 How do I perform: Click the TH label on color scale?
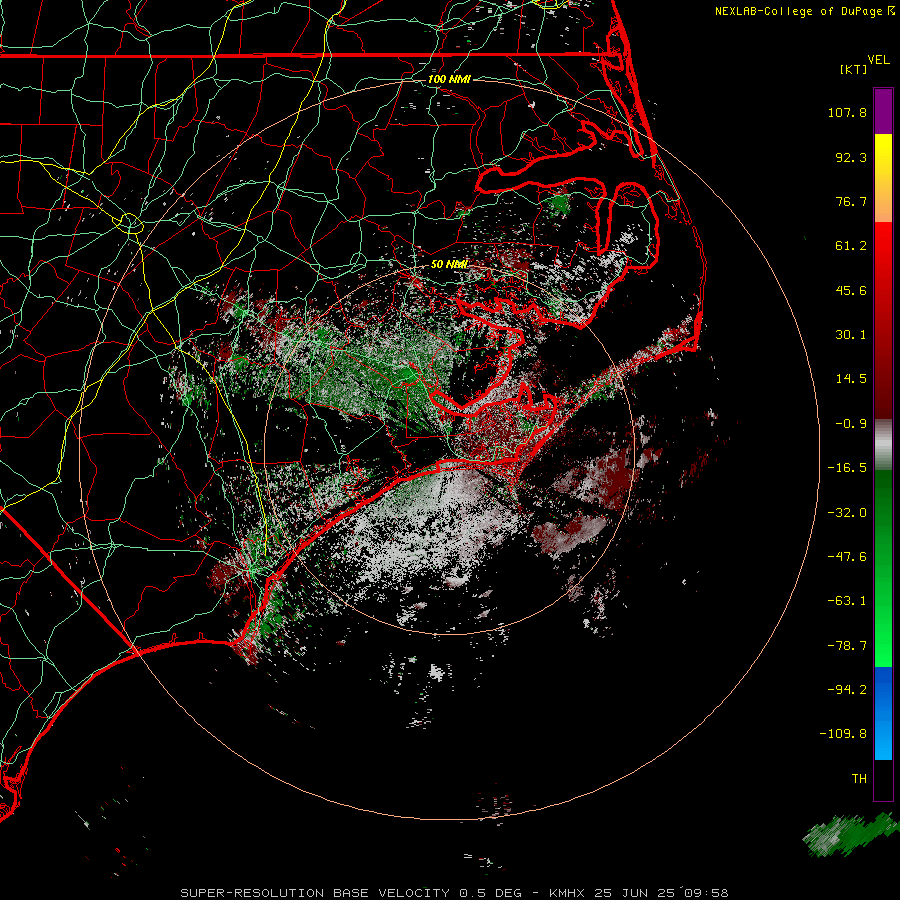pyautogui.click(x=859, y=779)
